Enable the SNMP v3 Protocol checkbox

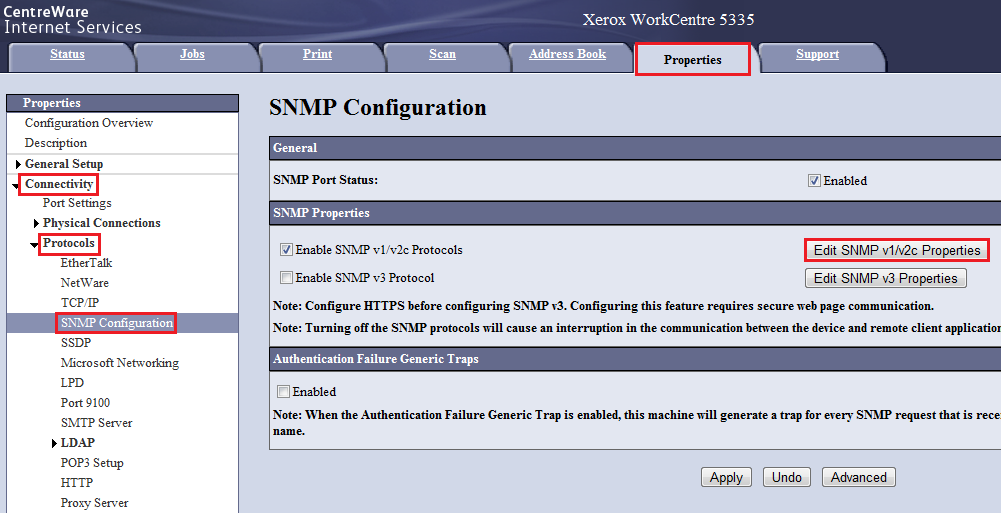[287, 278]
